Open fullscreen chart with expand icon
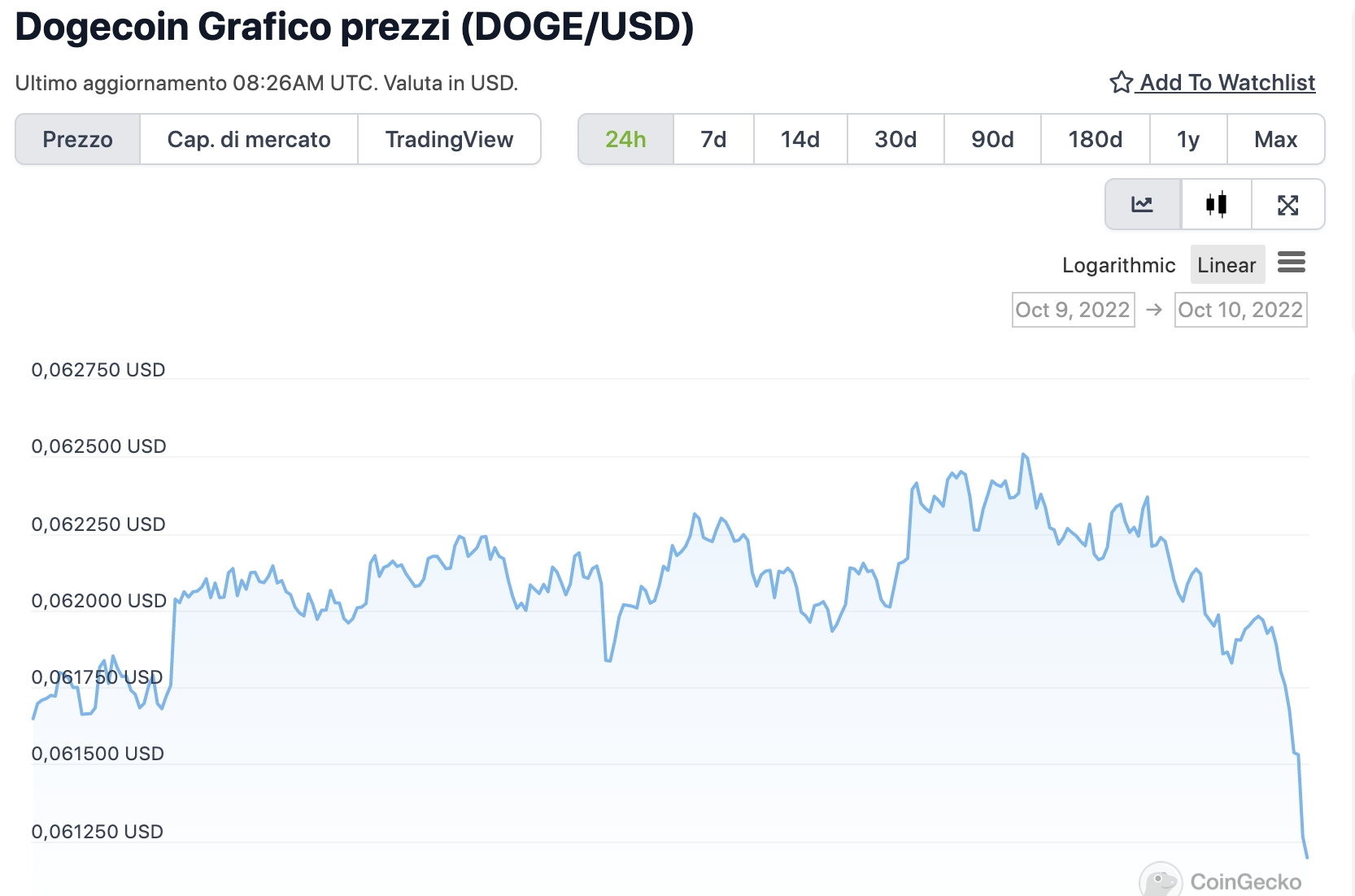 (1288, 204)
